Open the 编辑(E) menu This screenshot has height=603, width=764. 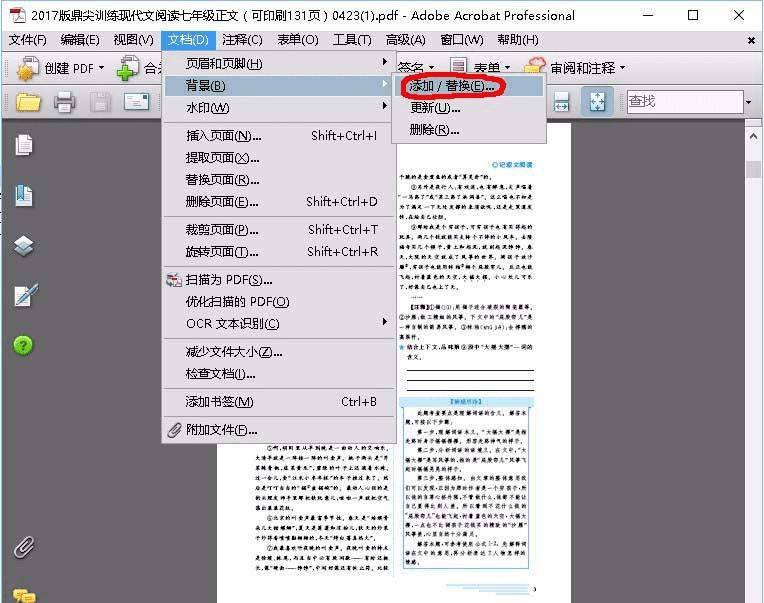click(x=80, y=40)
